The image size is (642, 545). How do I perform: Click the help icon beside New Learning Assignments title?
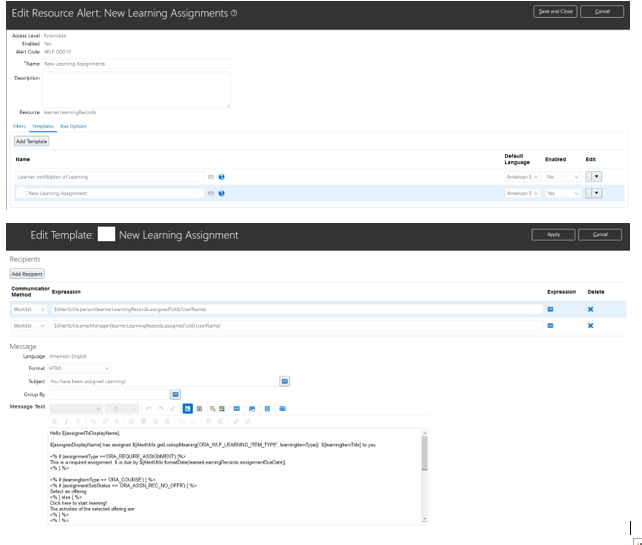[x=234, y=13]
